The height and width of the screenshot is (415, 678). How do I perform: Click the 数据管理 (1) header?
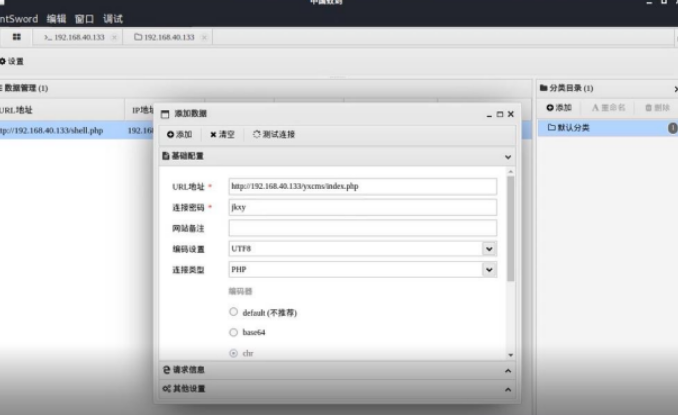(x=24, y=88)
